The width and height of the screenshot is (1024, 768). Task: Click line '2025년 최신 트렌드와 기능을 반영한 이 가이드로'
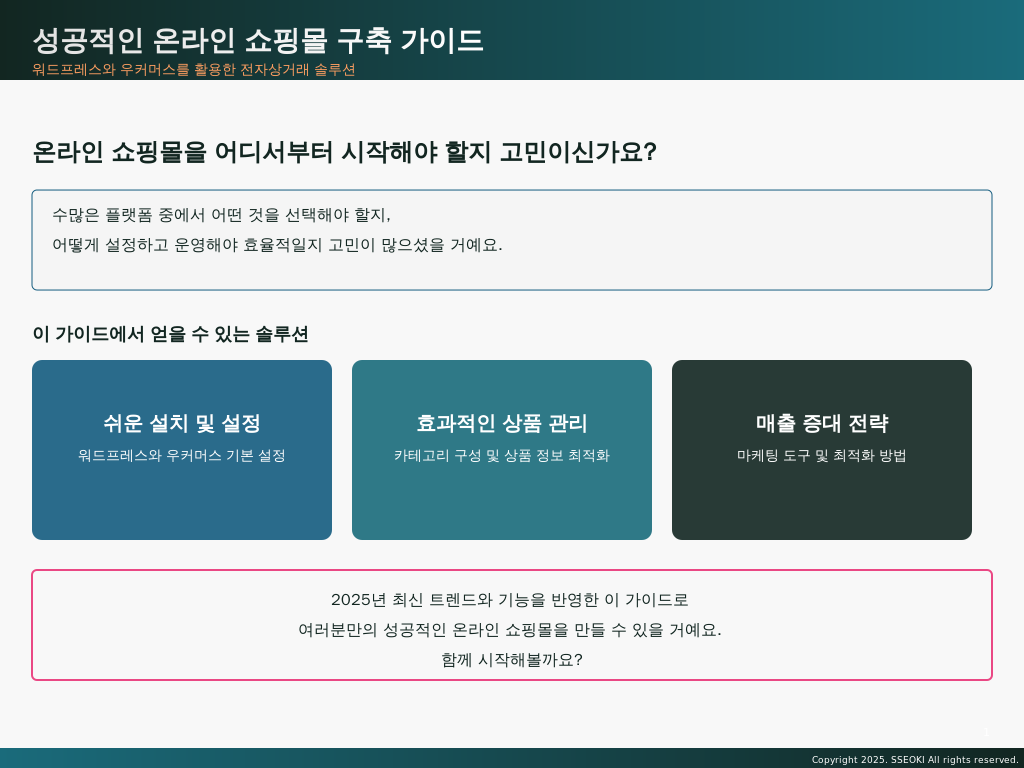509,600
